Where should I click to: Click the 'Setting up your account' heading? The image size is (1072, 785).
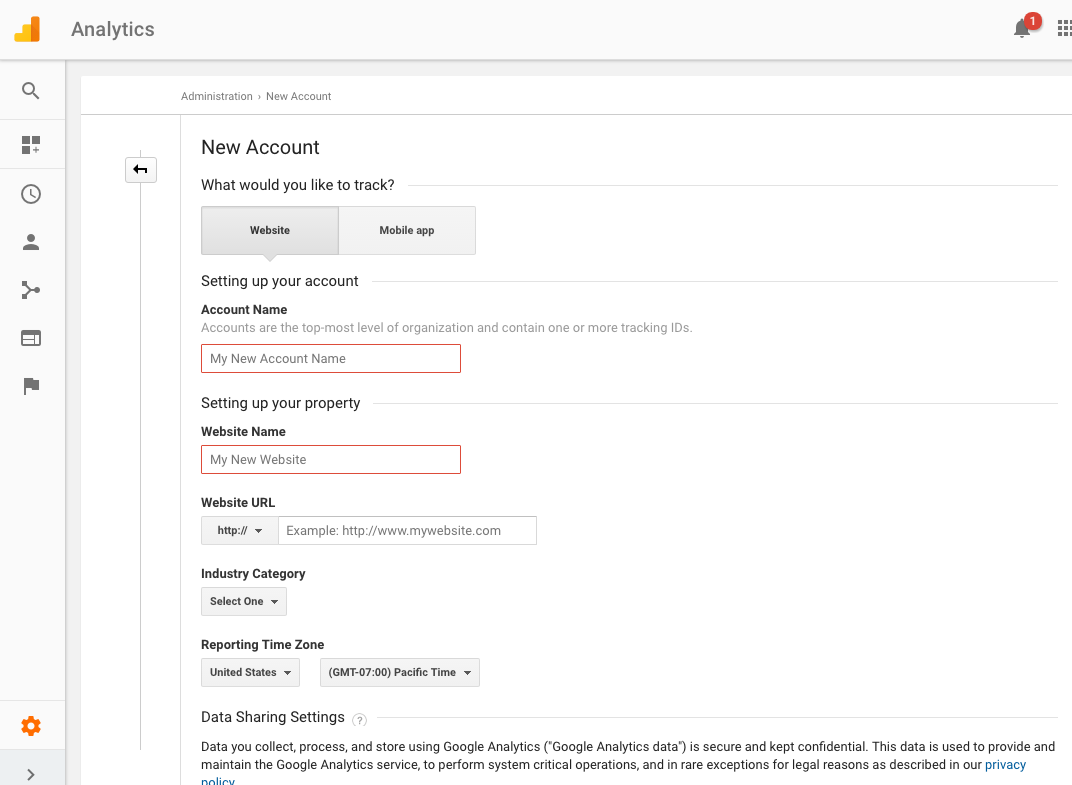click(x=280, y=281)
